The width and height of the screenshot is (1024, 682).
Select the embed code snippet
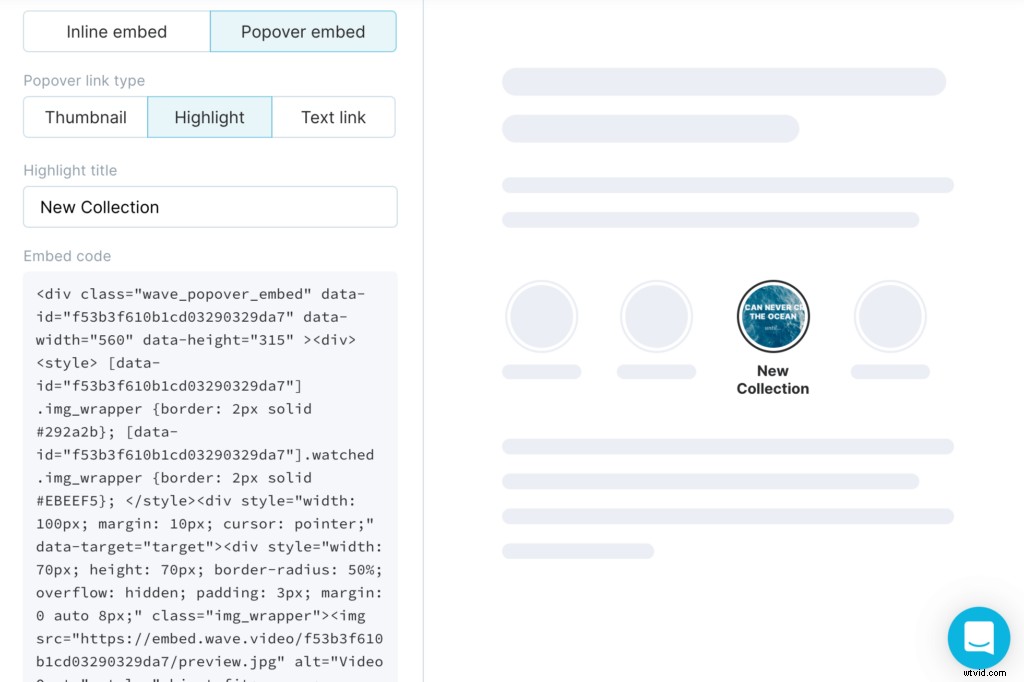pos(209,470)
